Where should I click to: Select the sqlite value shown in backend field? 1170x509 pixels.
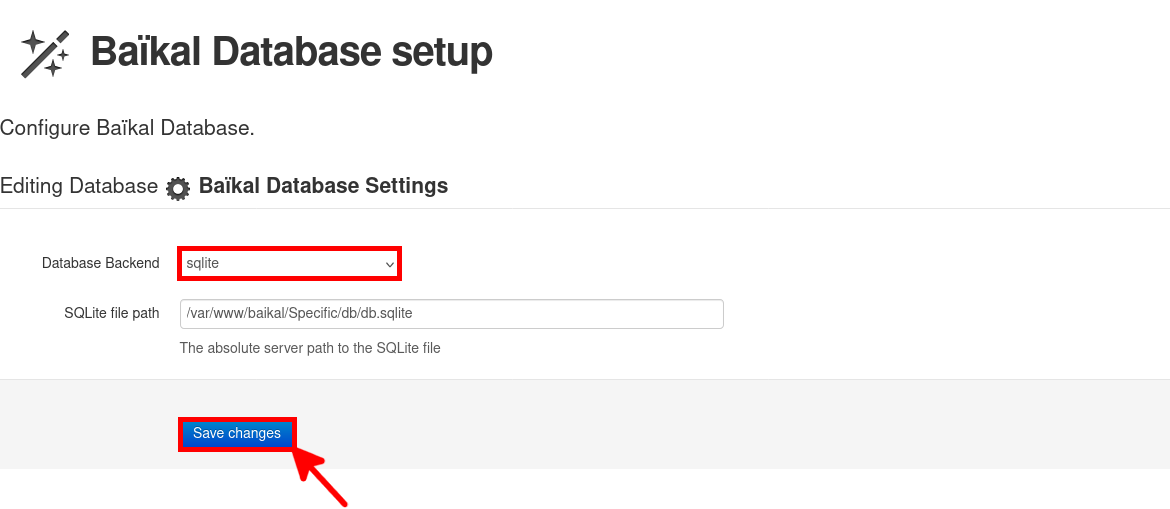[203, 263]
